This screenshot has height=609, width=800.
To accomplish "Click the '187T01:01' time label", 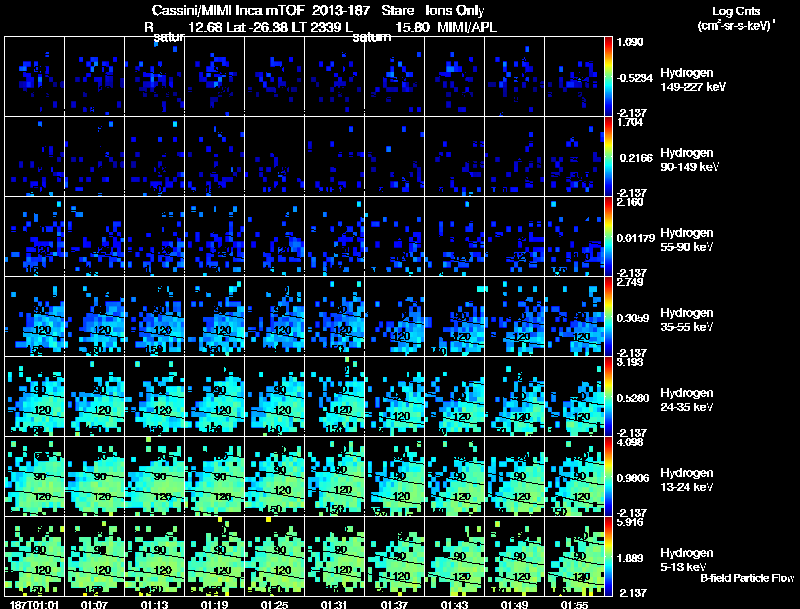I will [34, 605].
